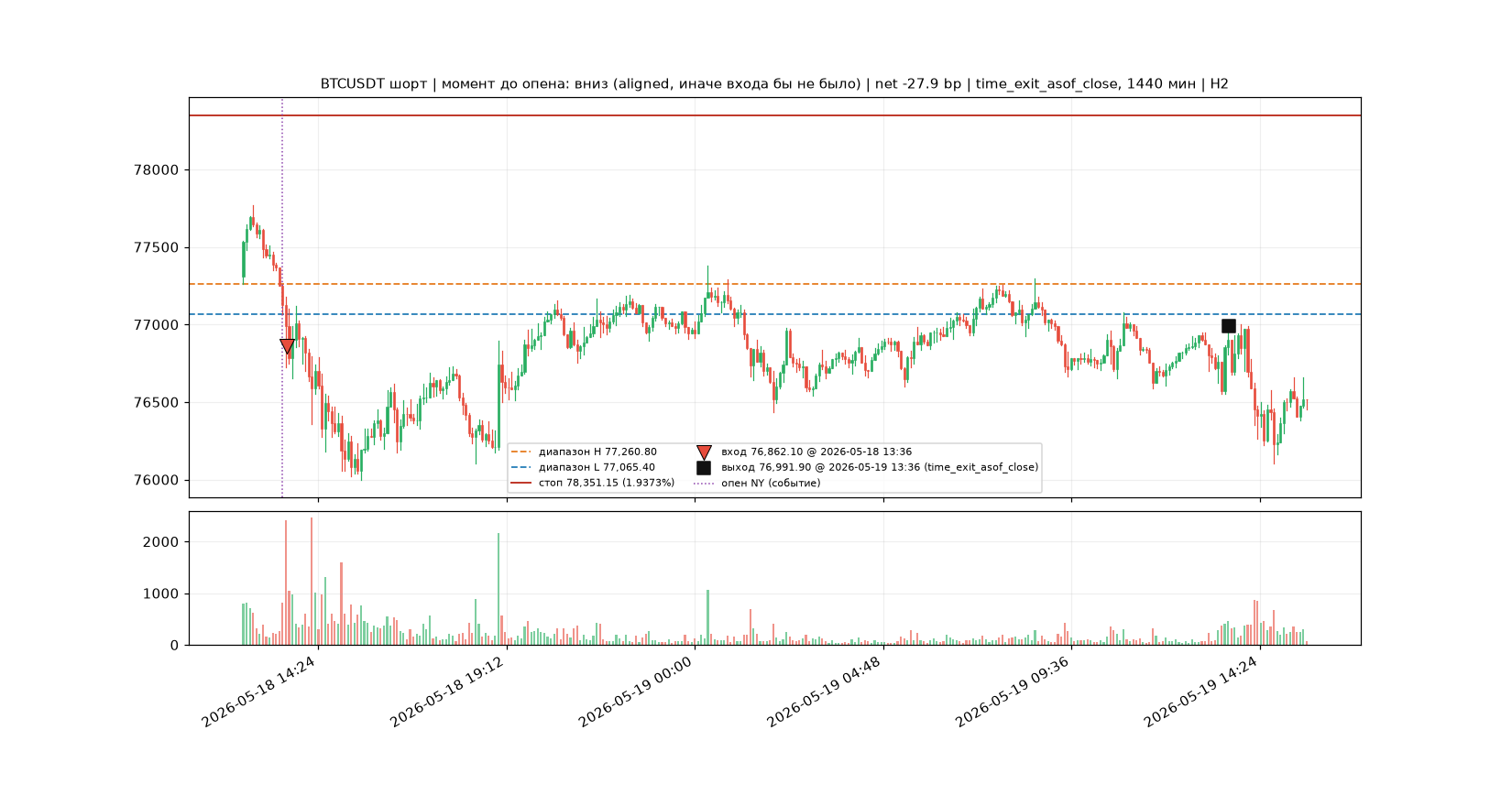Click the black exit square on the price chart
Viewport: 1512px width, 806px height.
click(x=1229, y=326)
